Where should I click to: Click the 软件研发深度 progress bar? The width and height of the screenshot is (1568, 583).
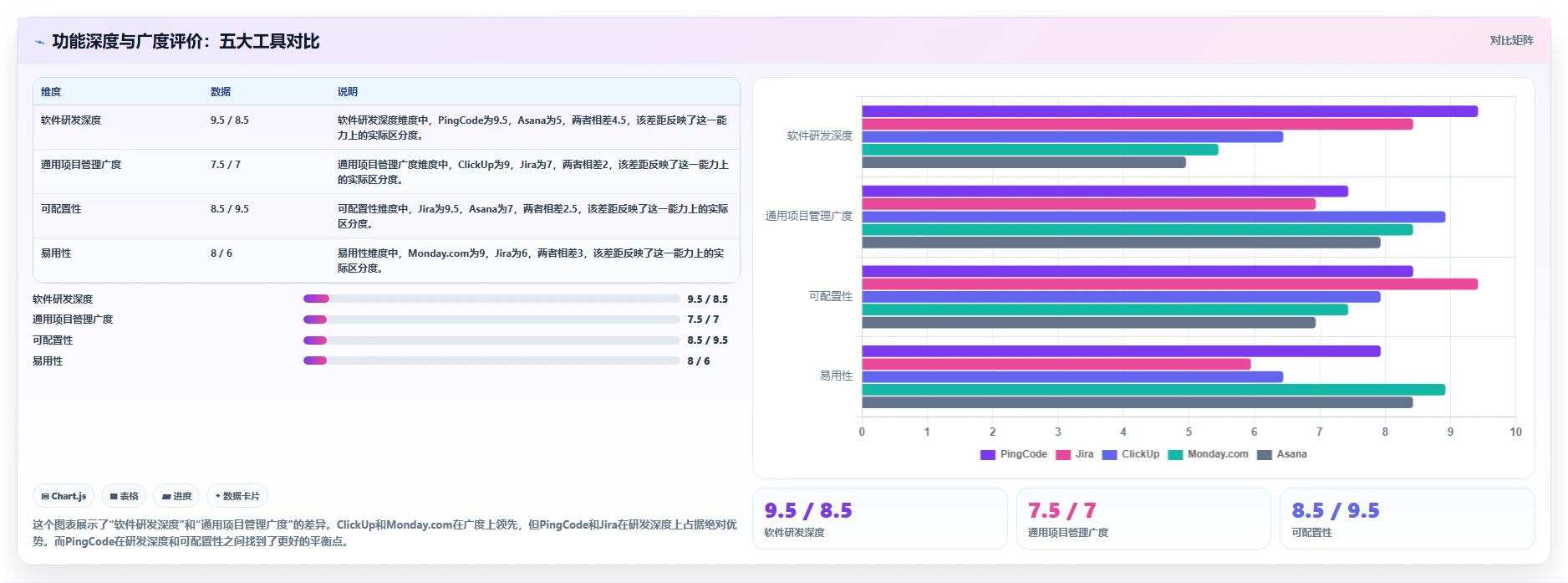tap(491, 299)
